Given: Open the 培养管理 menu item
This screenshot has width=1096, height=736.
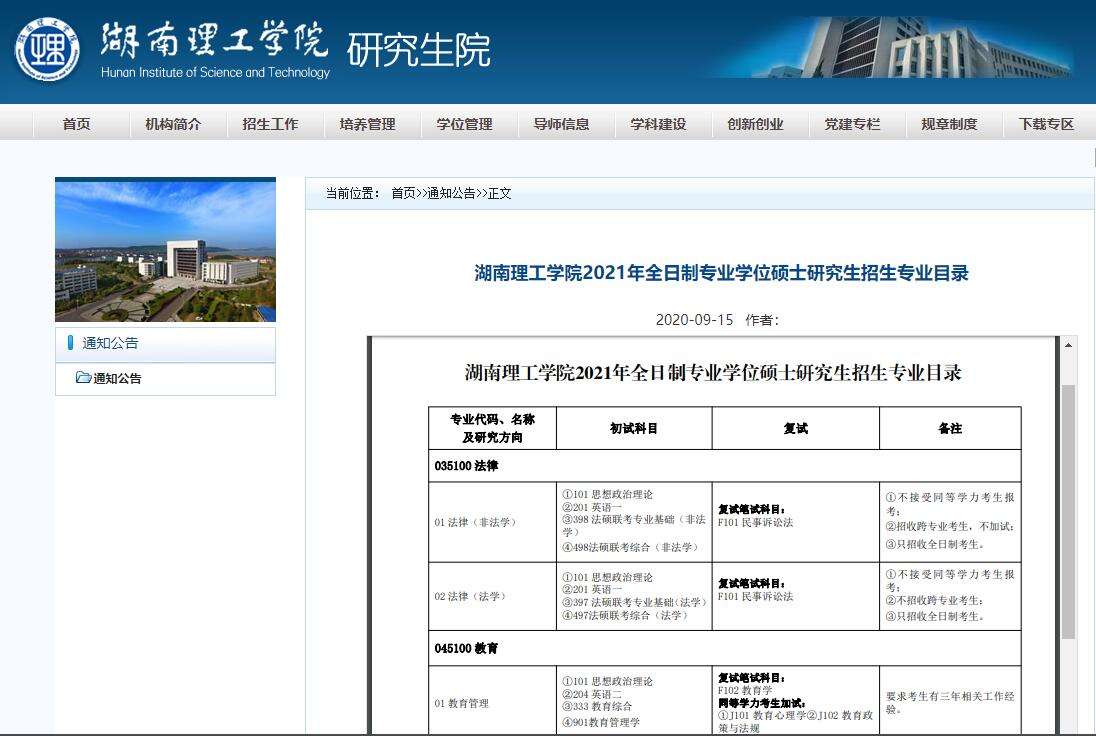Looking at the screenshot, I should click(x=368, y=123).
